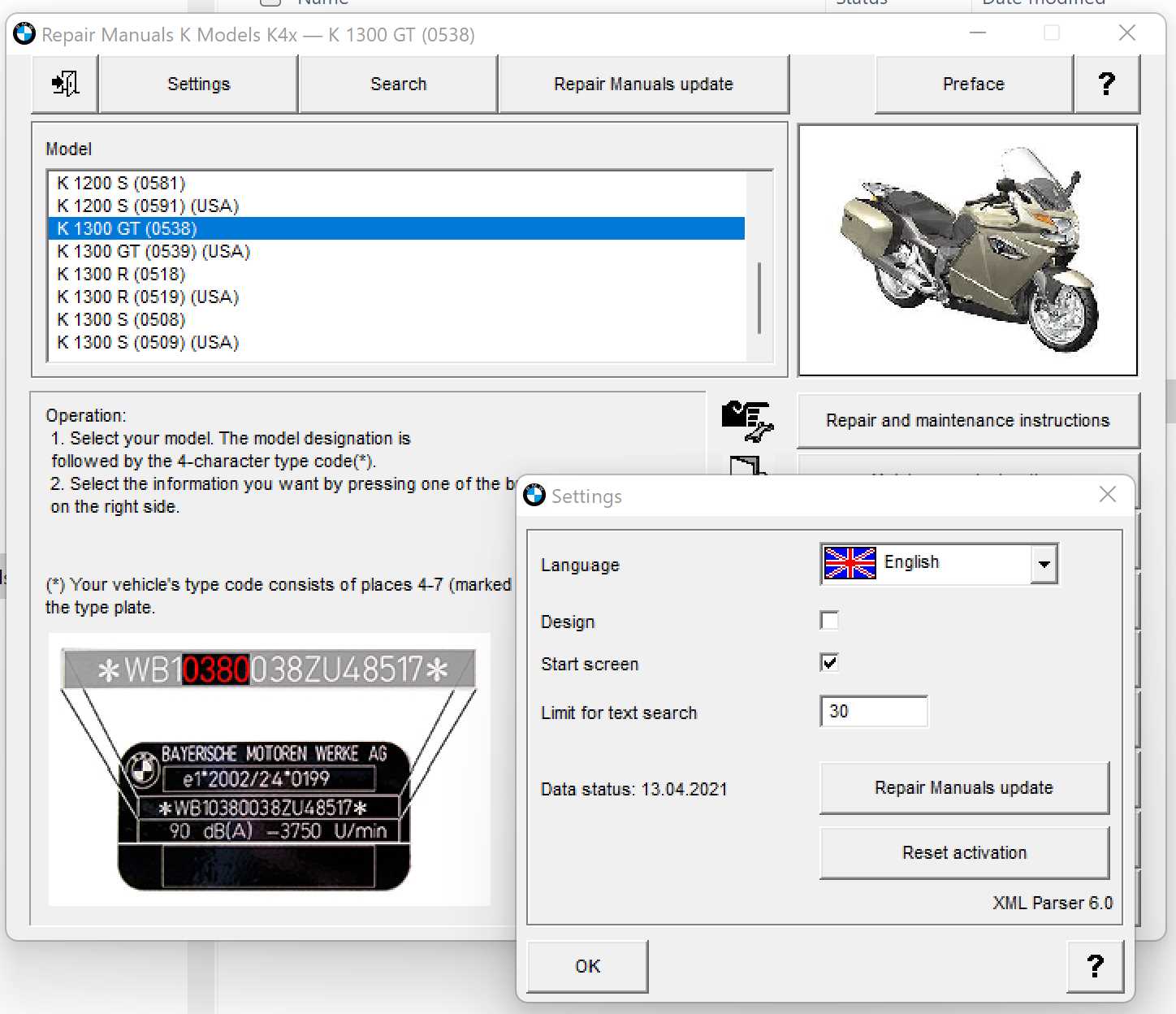Click the main window help question mark
1176x1014 pixels.
point(1106,84)
